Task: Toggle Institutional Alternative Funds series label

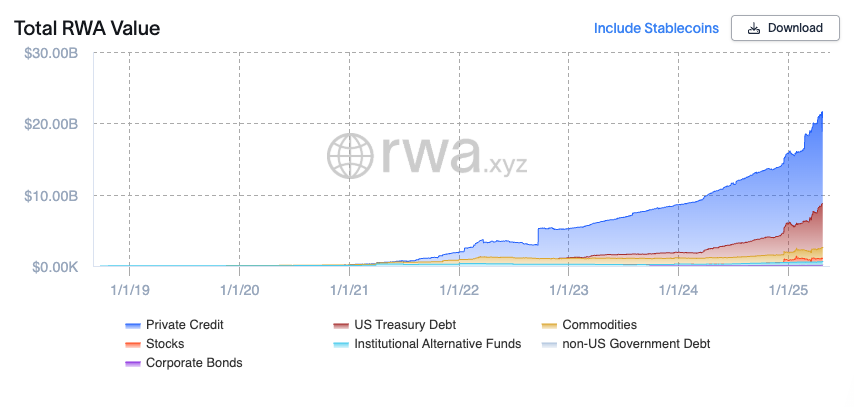Action: click(431, 344)
